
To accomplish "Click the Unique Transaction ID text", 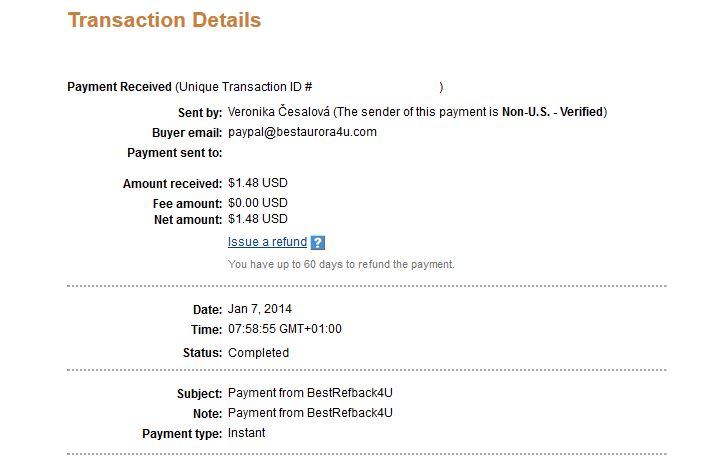I will coord(245,87).
